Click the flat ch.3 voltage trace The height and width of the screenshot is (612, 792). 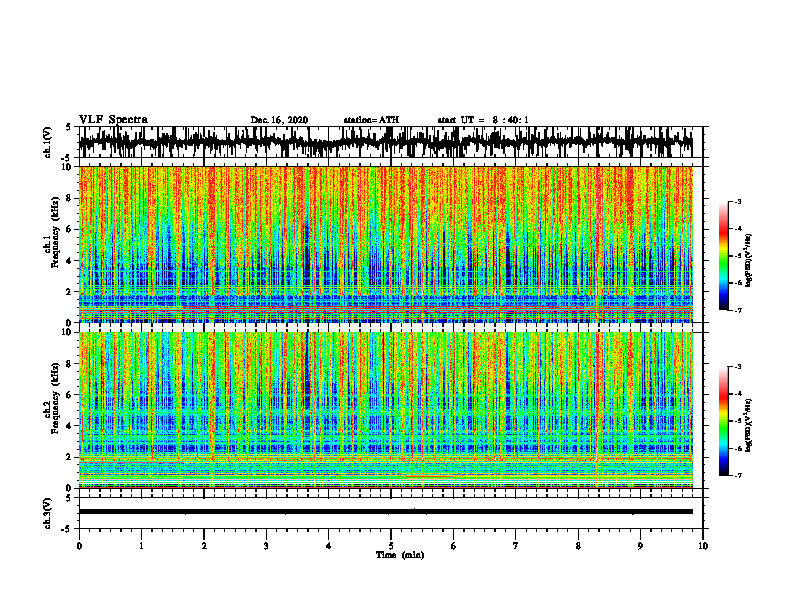[x=385, y=512]
